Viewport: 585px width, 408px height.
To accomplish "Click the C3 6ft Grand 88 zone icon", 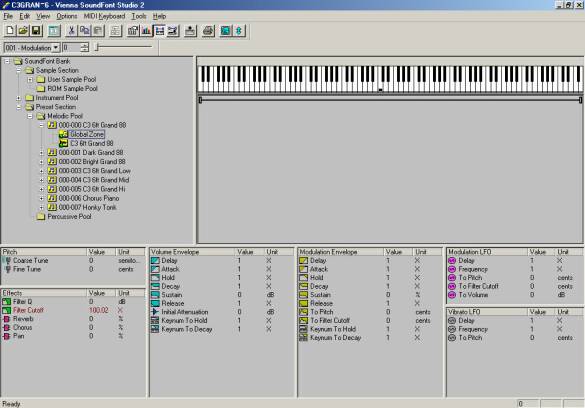I will coord(63,143).
